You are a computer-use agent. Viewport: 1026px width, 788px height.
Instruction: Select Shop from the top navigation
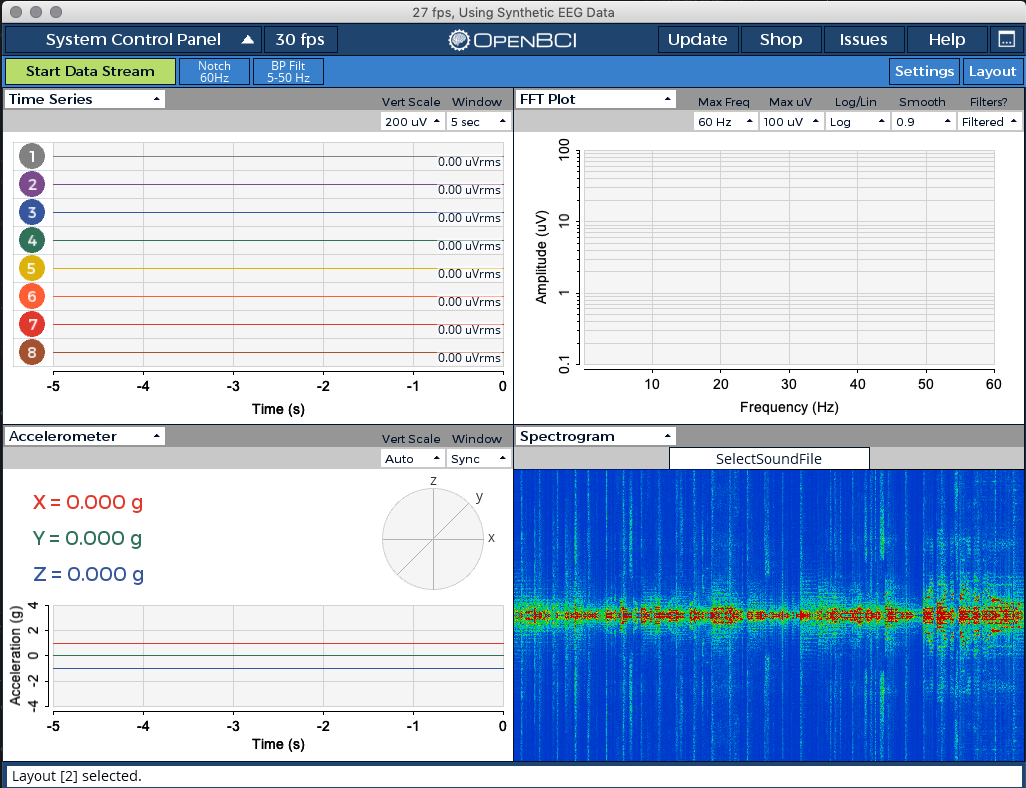click(x=781, y=40)
